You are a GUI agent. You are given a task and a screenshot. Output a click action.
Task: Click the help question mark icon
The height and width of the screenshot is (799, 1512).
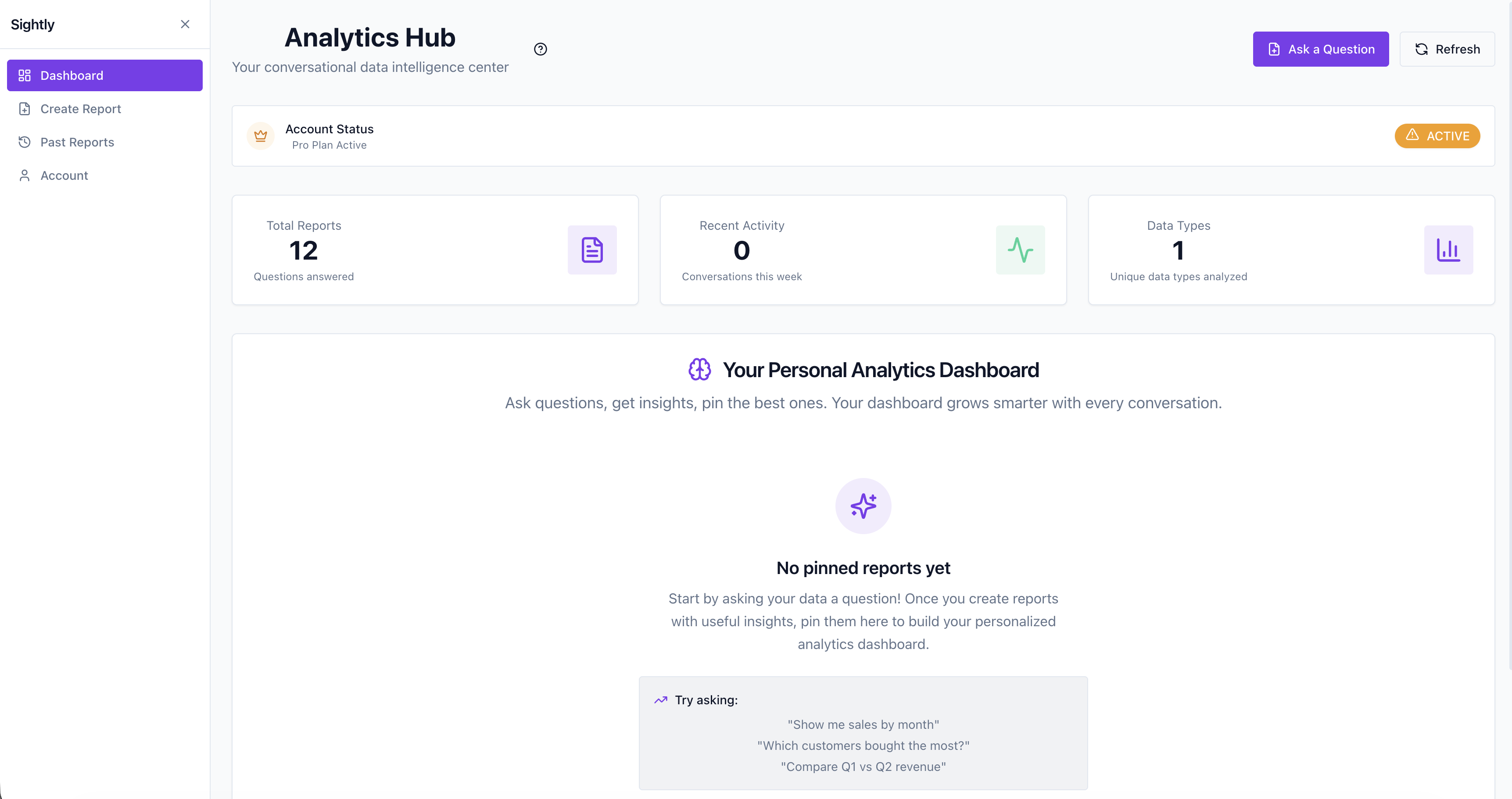coord(540,49)
